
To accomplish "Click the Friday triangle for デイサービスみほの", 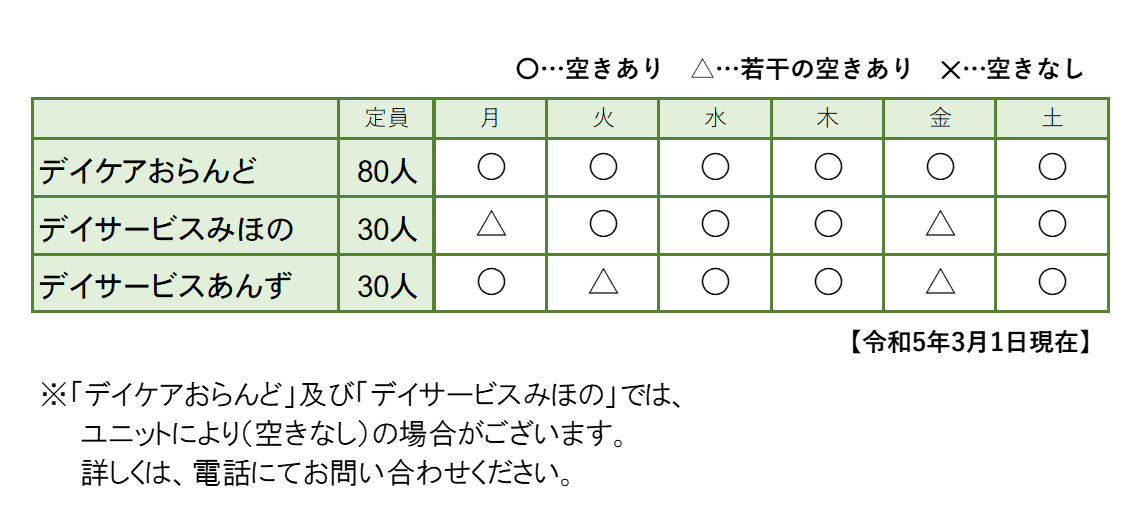I will coord(940,225).
